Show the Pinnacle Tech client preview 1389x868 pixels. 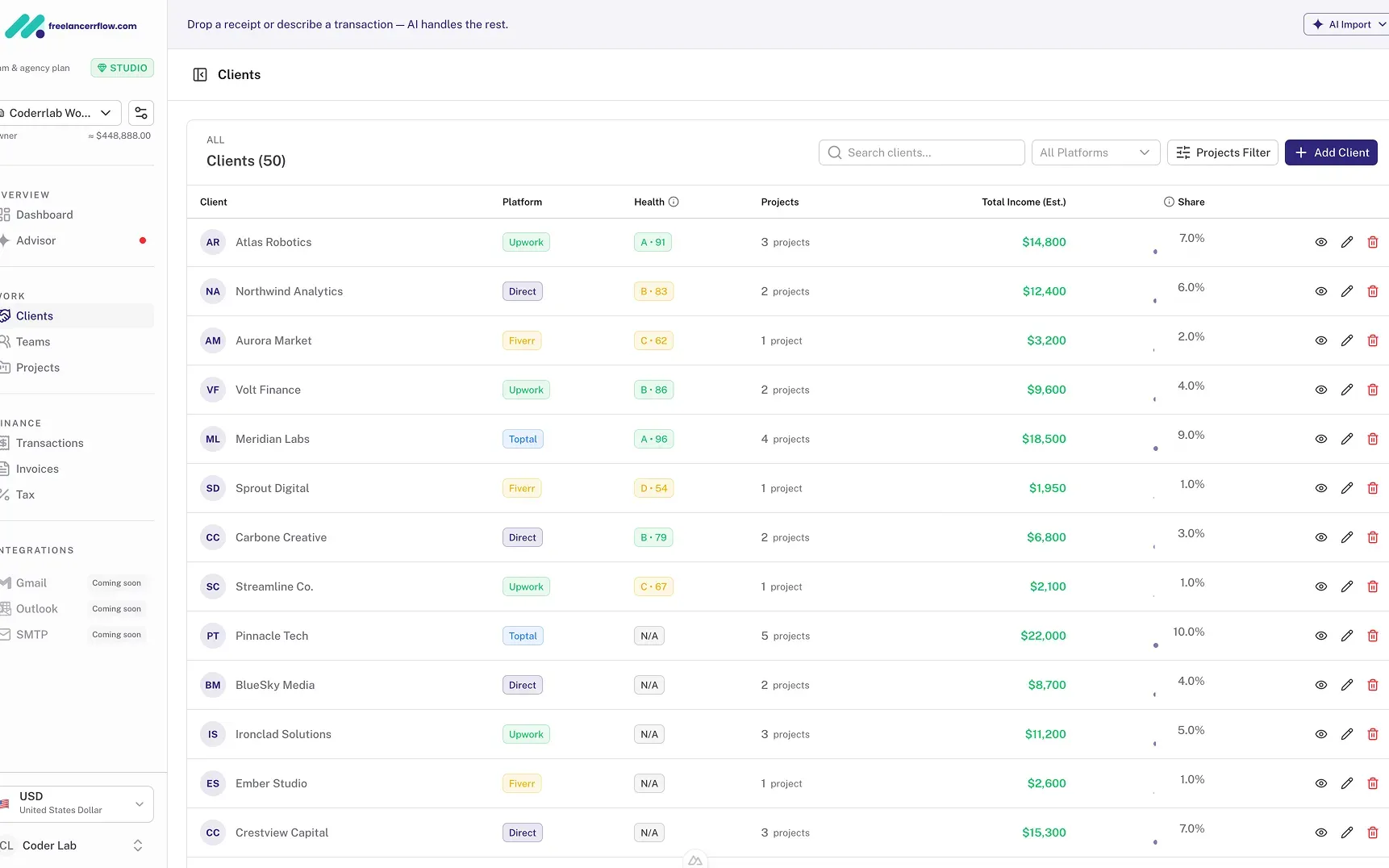pyautogui.click(x=1320, y=636)
